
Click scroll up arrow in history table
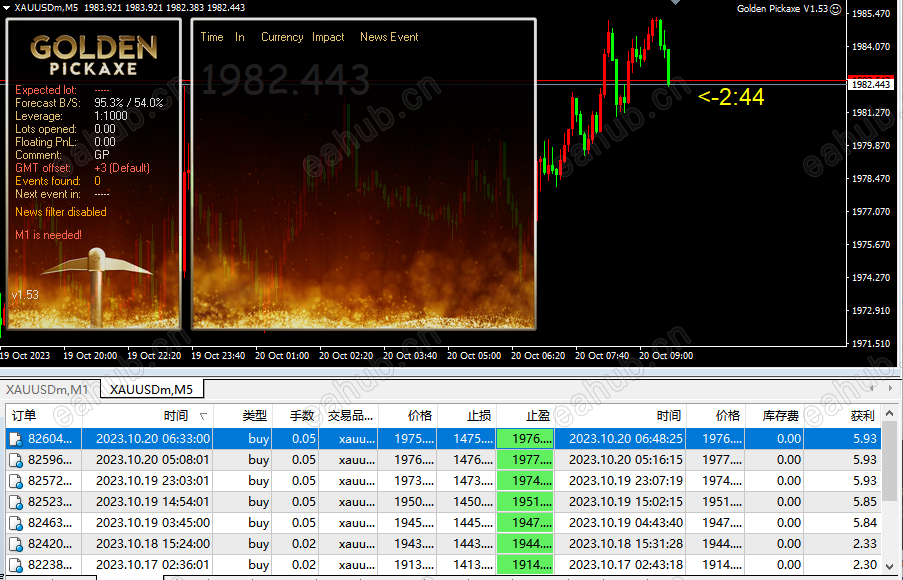[x=889, y=414]
